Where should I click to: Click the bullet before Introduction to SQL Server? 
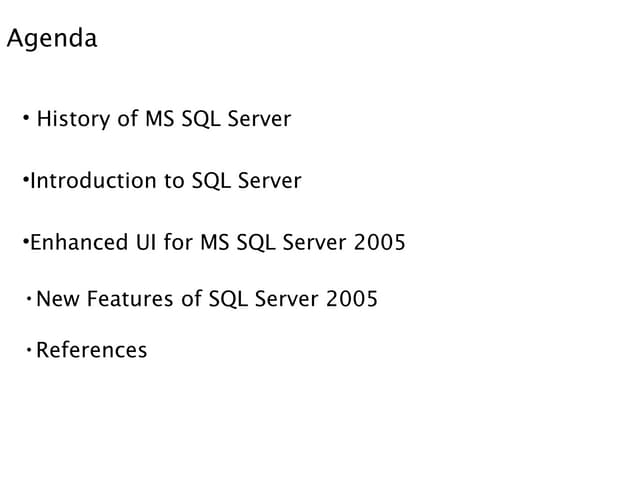[x=25, y=181]
